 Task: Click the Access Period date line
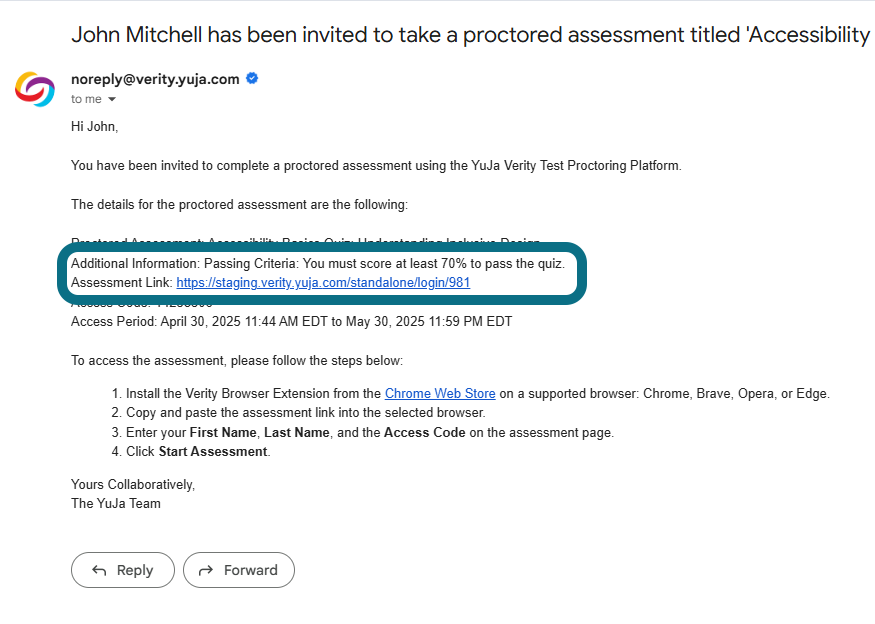[x=291, y=321]
